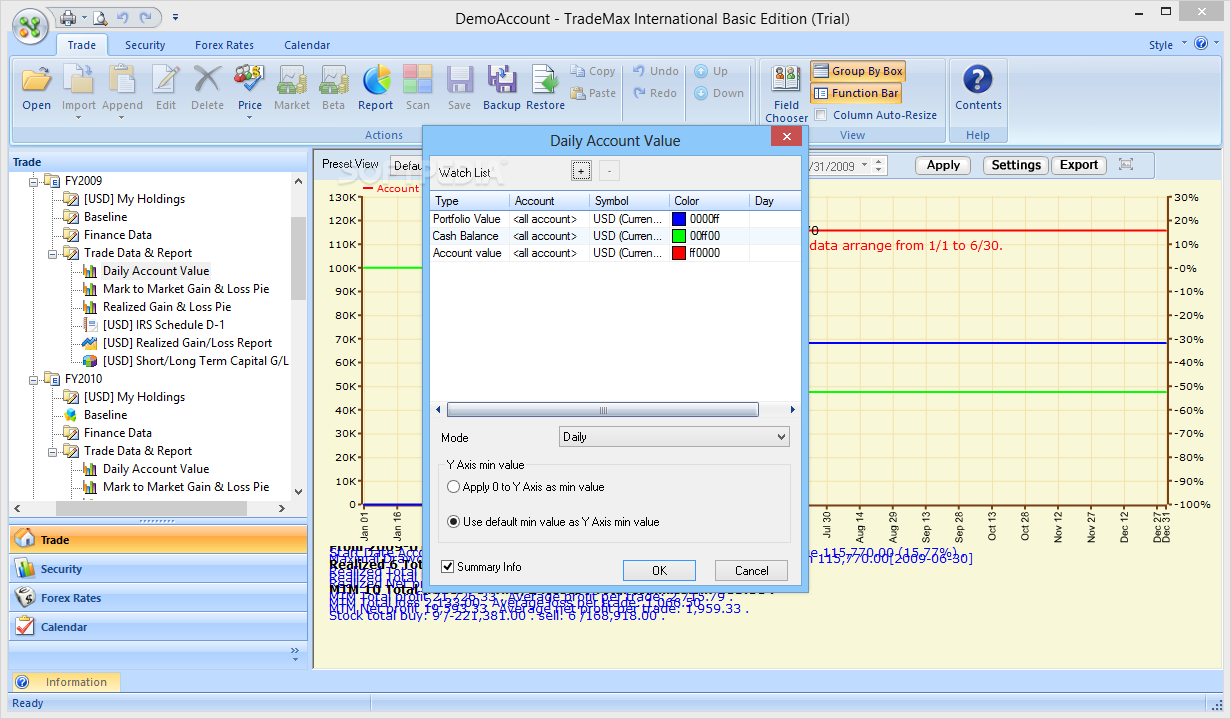Enable Column Auto-Resize checkbox
The height and width of the screenshot is (719, 1231).
pos(822,115)
